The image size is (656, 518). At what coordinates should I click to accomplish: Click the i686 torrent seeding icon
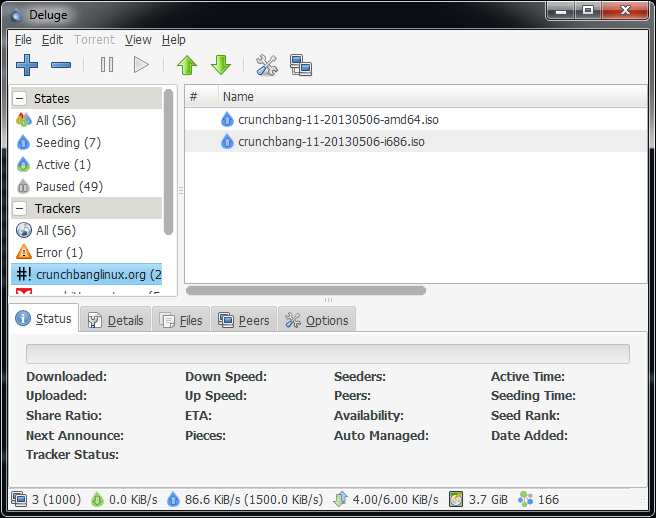pos(227,141)
